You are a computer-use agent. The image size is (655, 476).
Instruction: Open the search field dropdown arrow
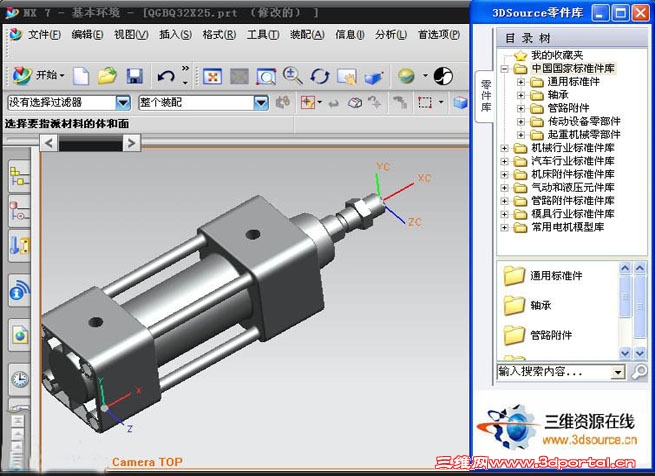(617, 372)
